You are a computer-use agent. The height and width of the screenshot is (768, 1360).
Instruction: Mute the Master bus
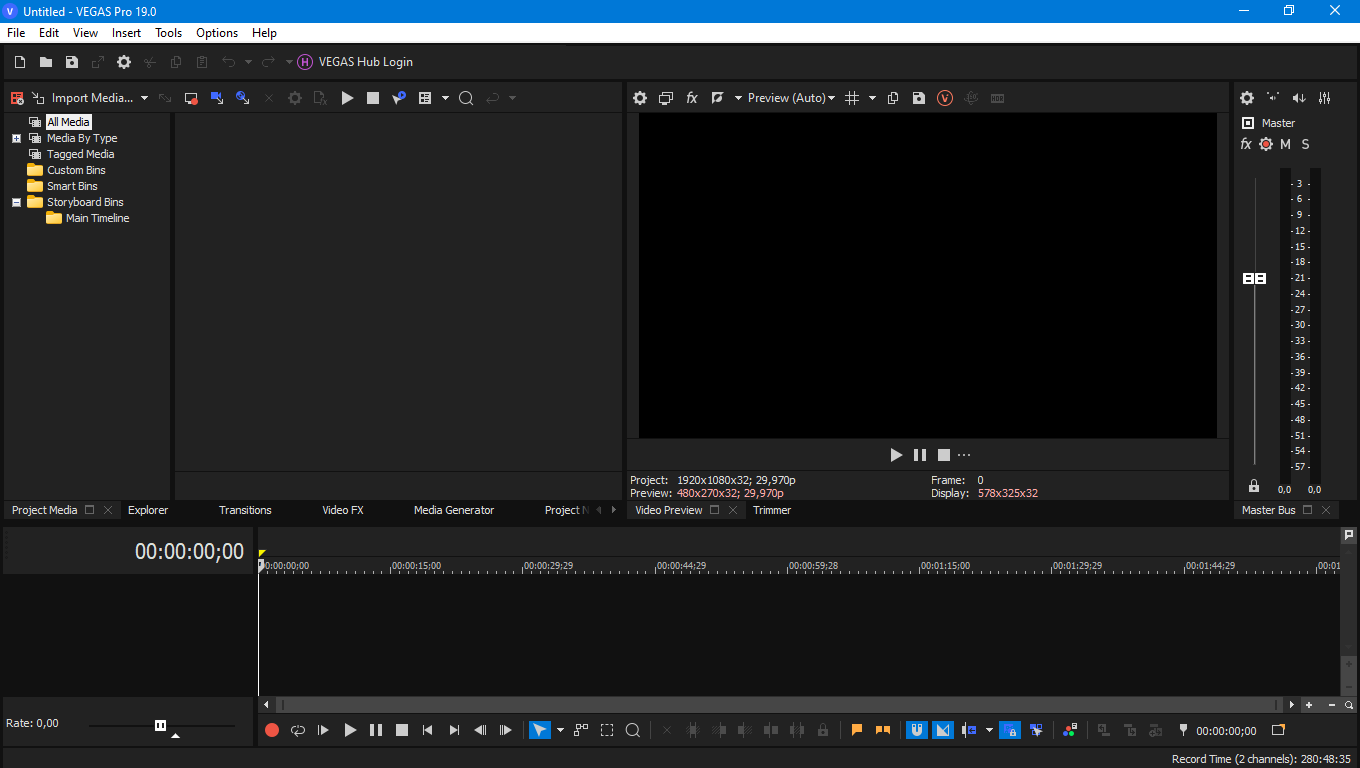coord(1285,144)
